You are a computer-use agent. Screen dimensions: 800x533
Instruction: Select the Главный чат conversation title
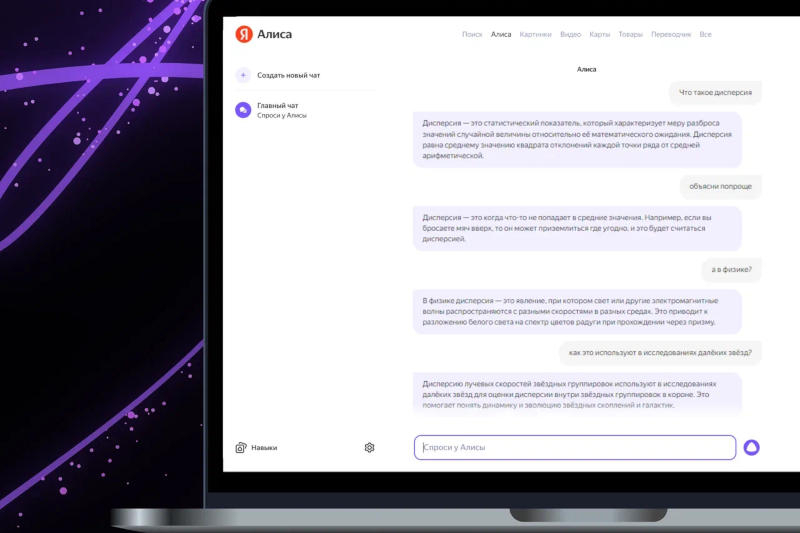[x=278, y=106]
